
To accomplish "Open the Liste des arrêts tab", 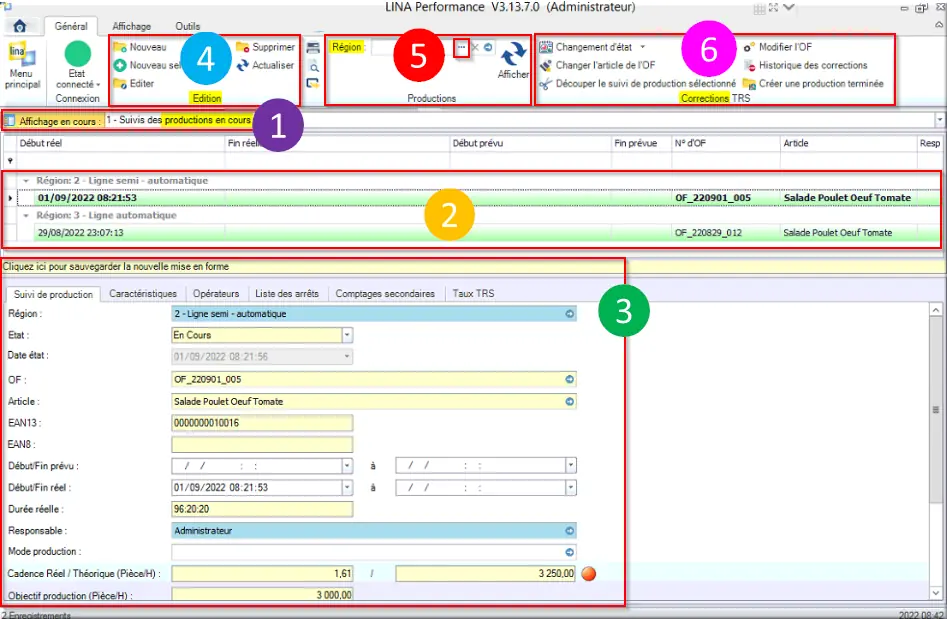I will [287, 293].
